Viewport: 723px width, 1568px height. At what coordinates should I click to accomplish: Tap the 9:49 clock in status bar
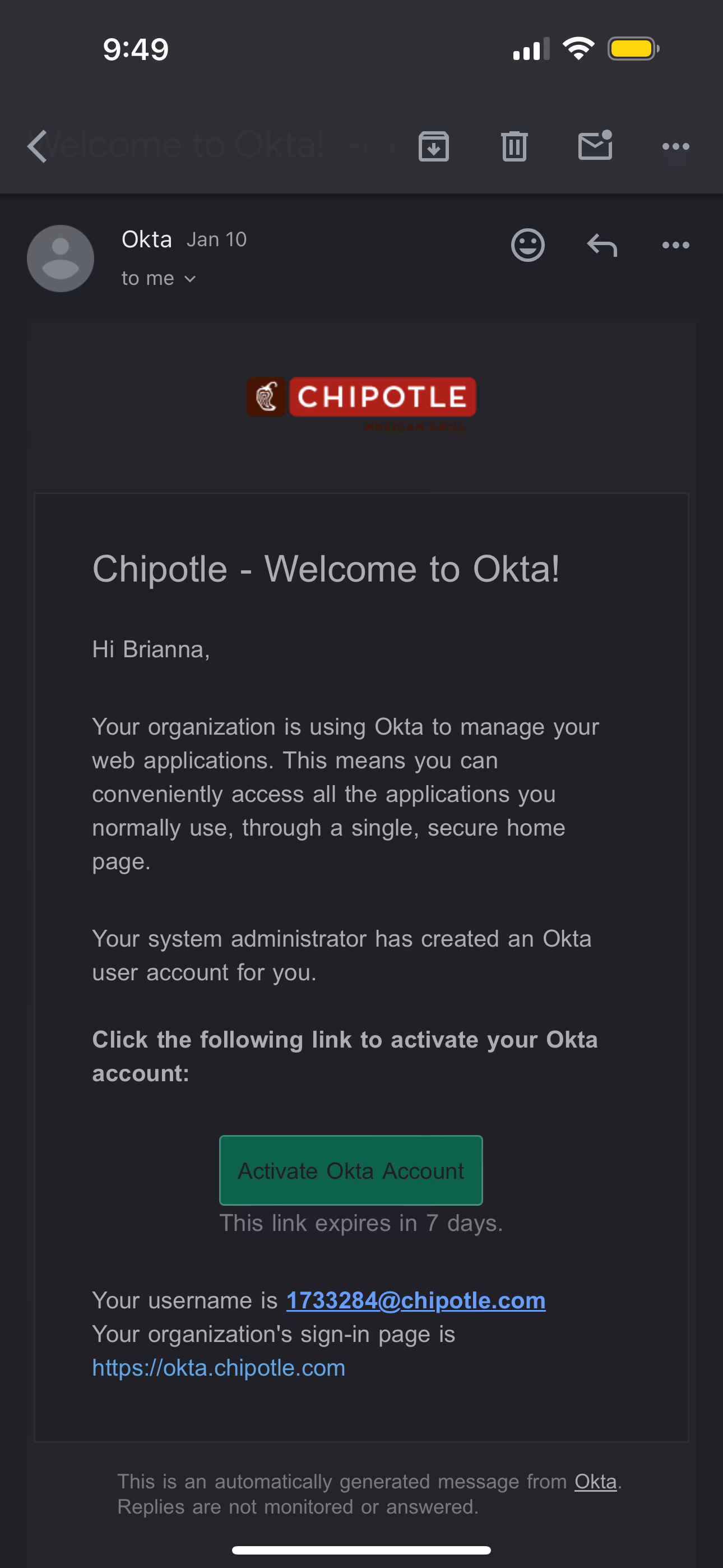[x=136, y=49]
